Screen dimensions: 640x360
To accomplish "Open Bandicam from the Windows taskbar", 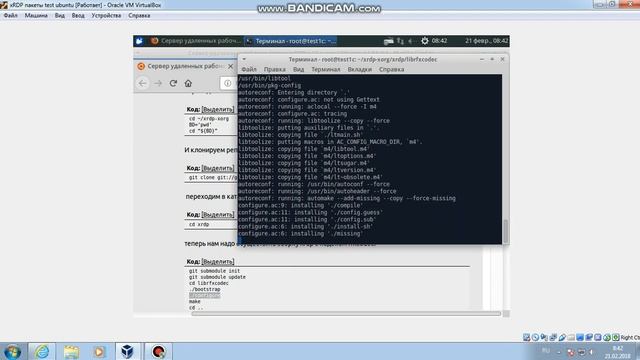I will (x=158, y=351).
